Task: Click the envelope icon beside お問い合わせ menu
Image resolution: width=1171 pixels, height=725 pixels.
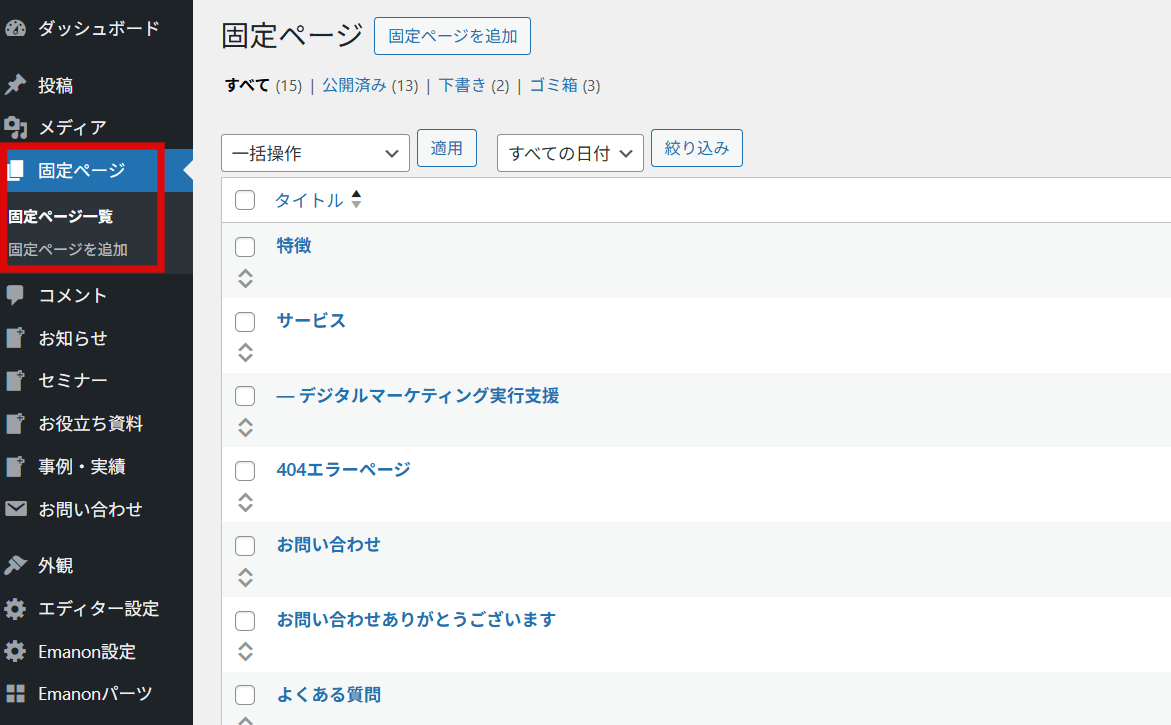Action: 15,510
